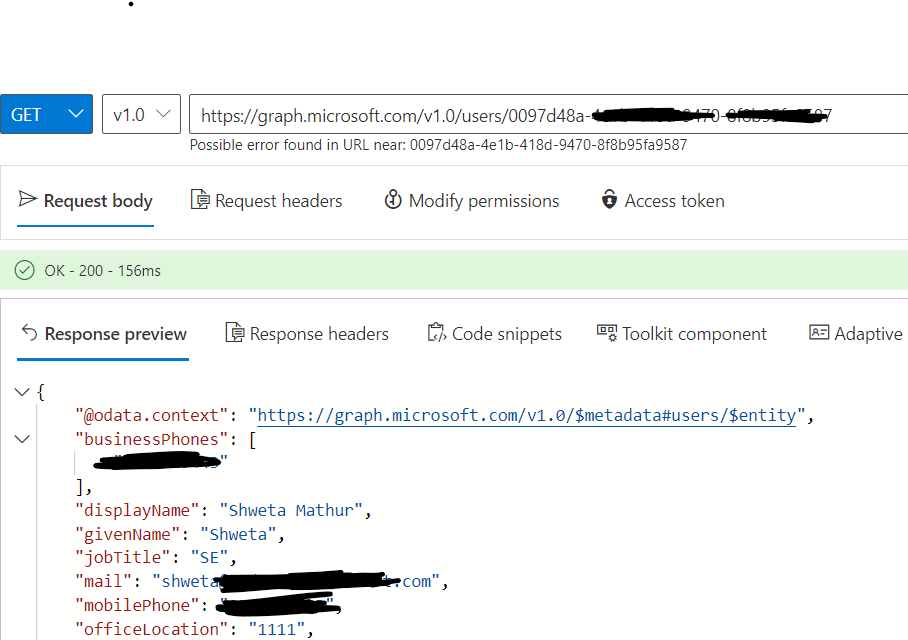Click the request URL input field
Image resolution: width=908 pixels, height=640 pixels.
(x=548, y=114)
